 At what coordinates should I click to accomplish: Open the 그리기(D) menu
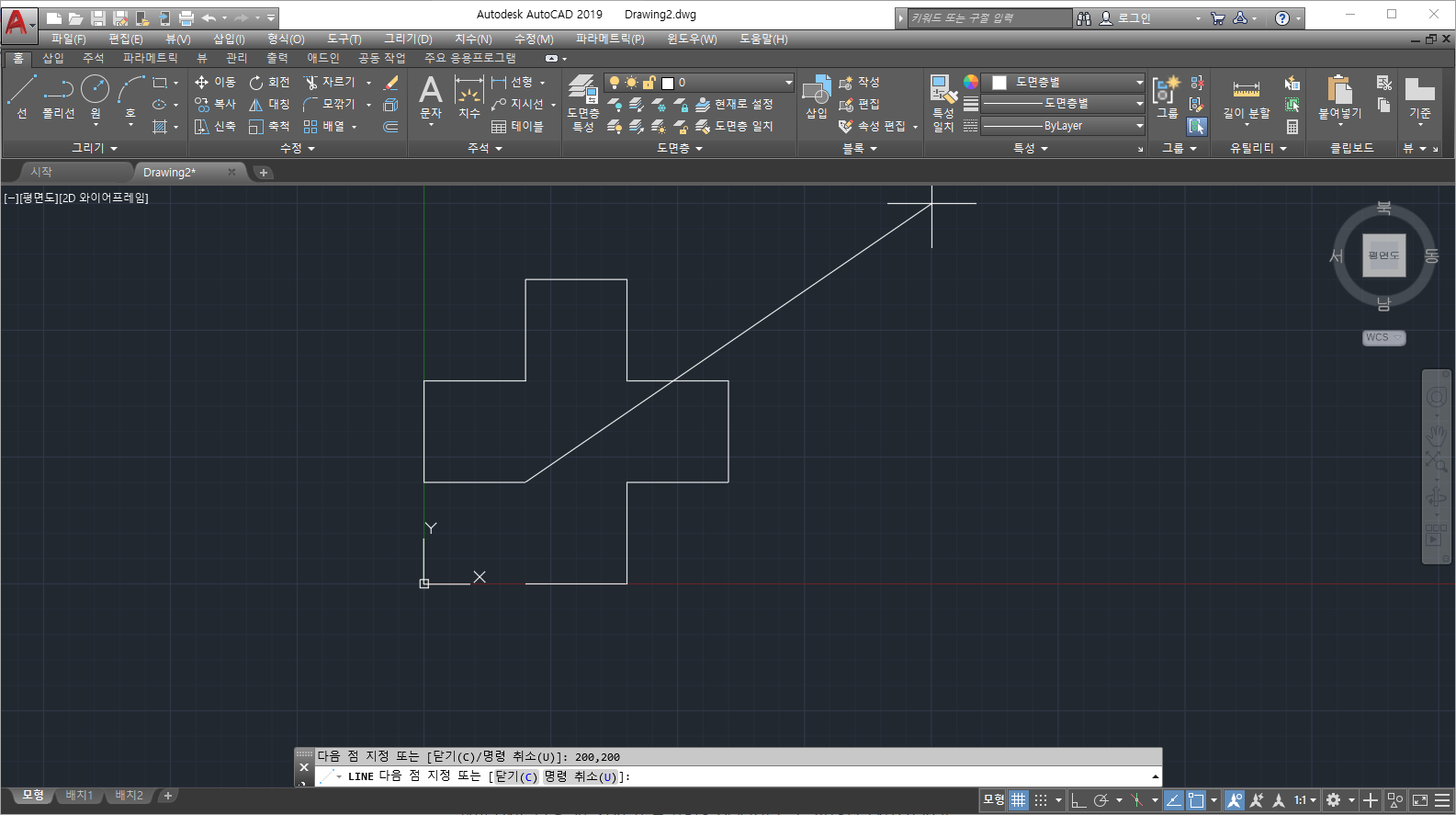coord(408,39)
